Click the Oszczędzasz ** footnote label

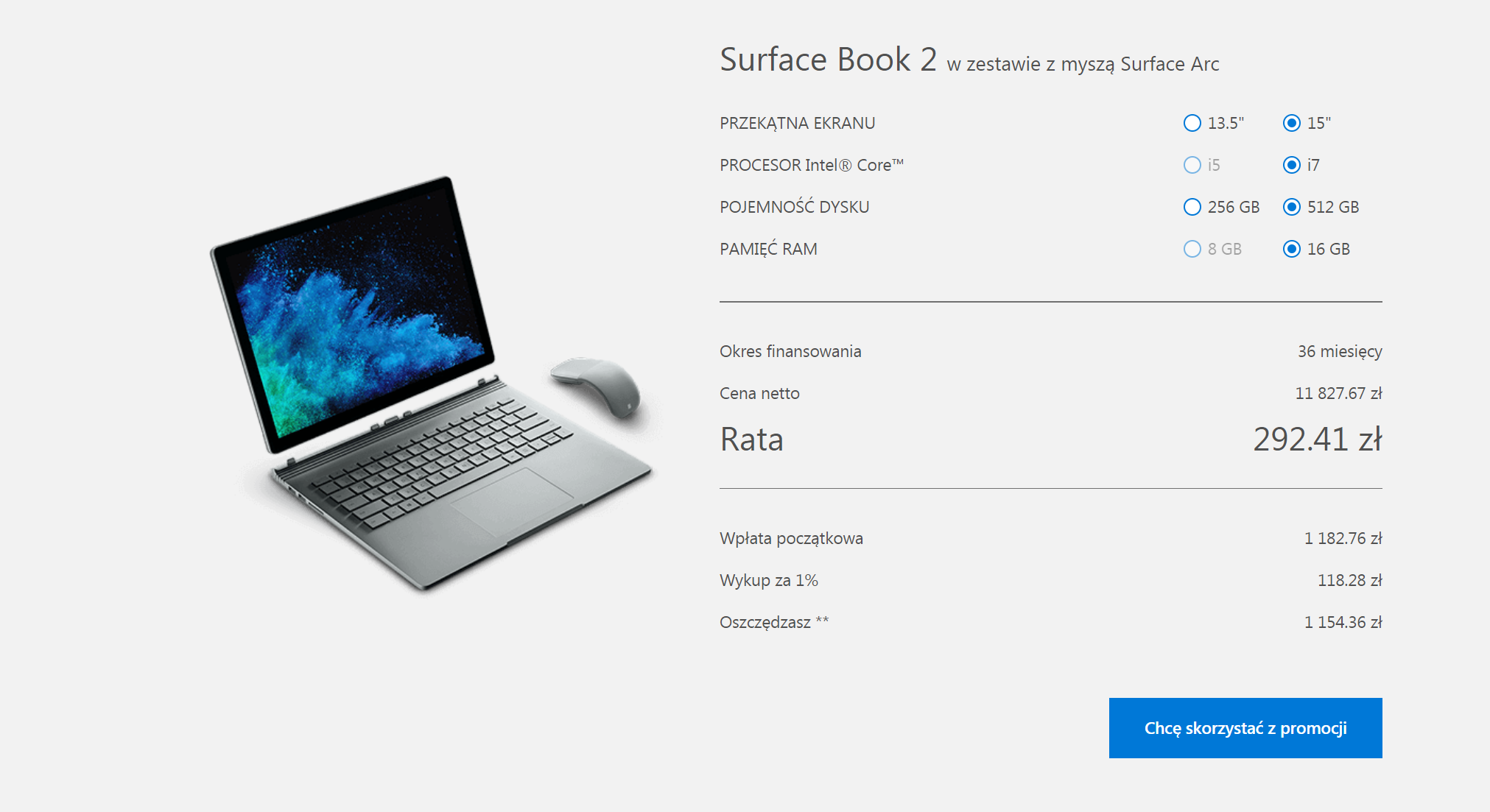pyautogui.click(x=774, y=622)
